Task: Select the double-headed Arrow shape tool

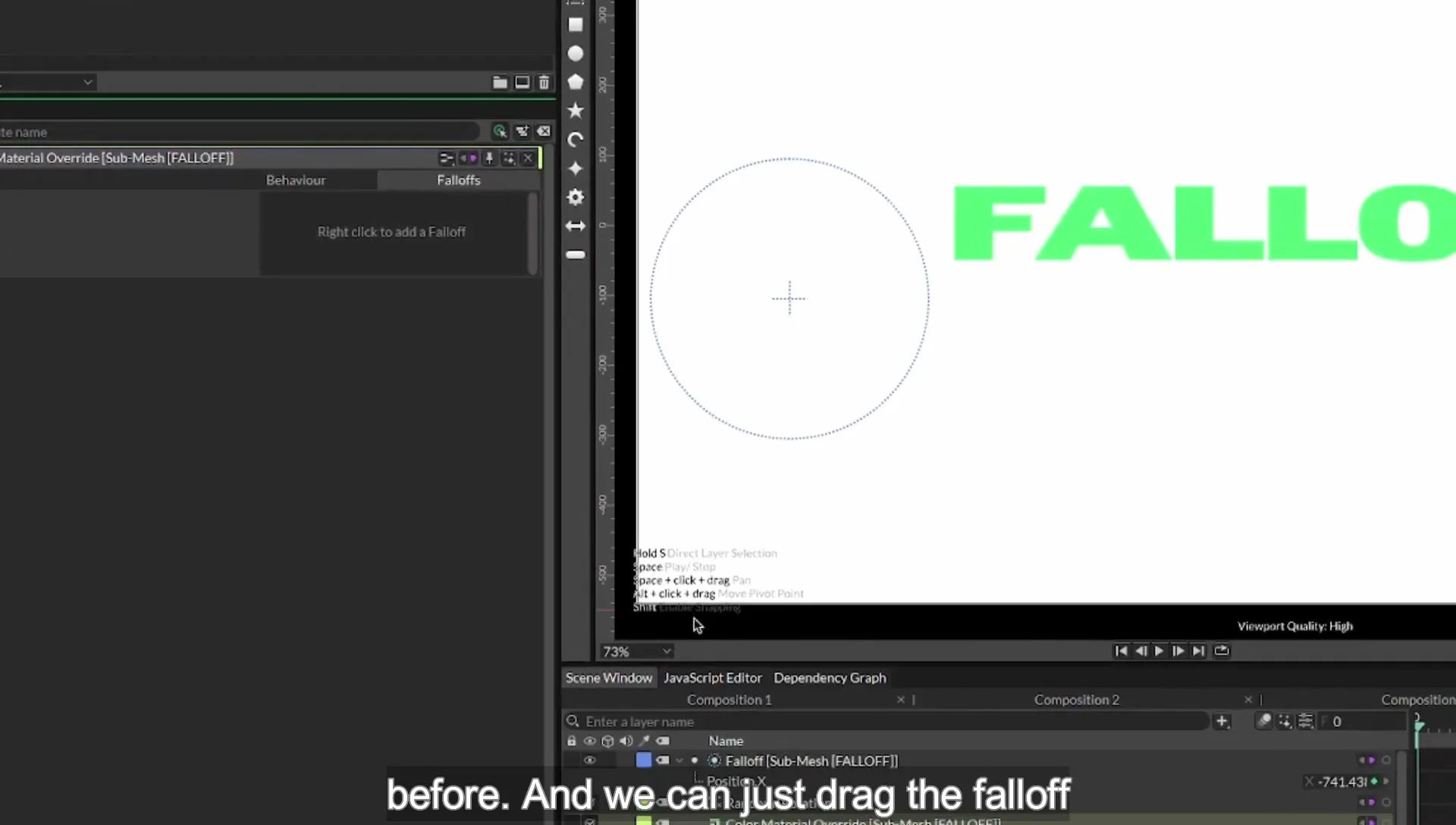Action: (576, 226)
